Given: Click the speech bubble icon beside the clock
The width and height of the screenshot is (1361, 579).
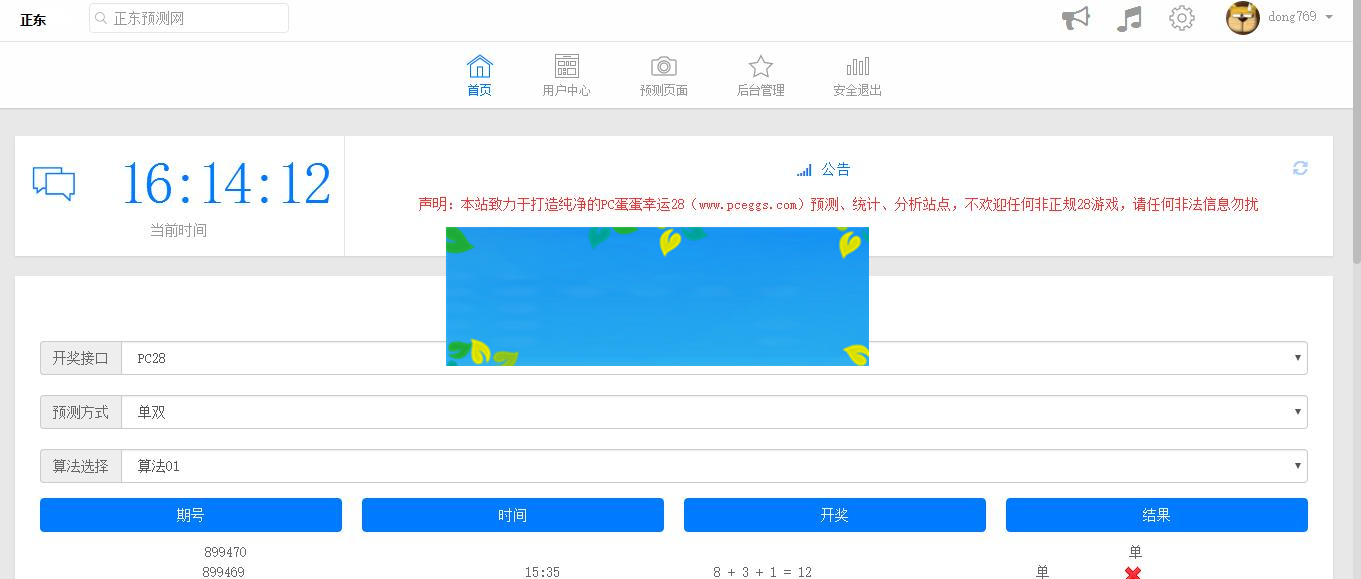Looking at the screenshot, I should click(54, 183).
